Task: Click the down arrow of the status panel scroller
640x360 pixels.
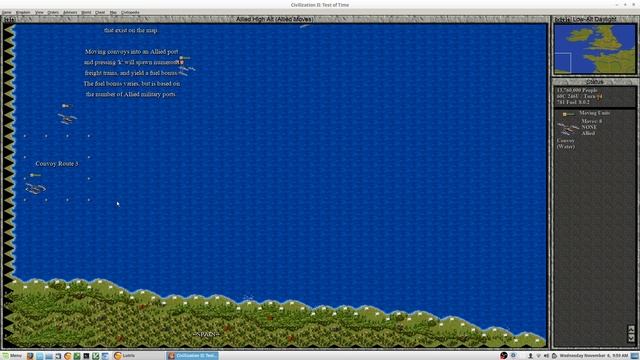Action: tap(631, 338)
